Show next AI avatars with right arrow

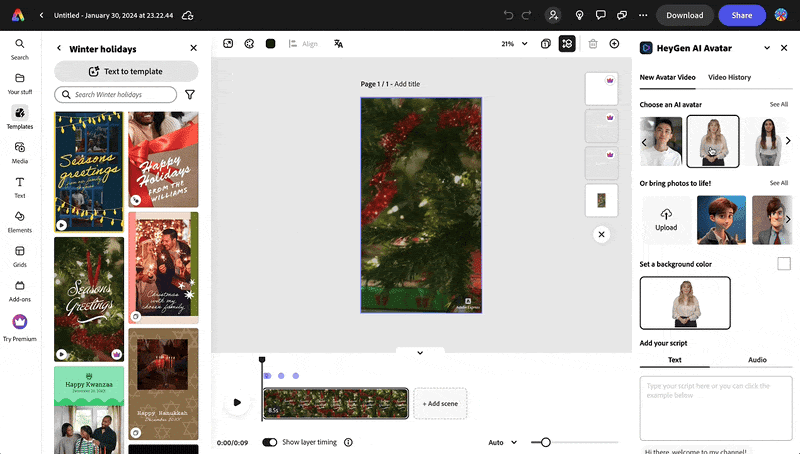pos(788,141)
